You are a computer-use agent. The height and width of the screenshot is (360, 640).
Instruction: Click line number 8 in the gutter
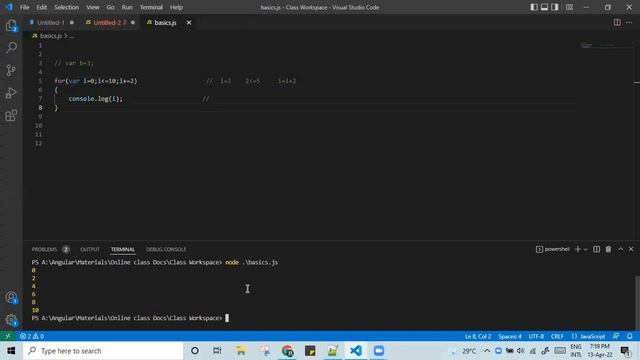[40, 108]
